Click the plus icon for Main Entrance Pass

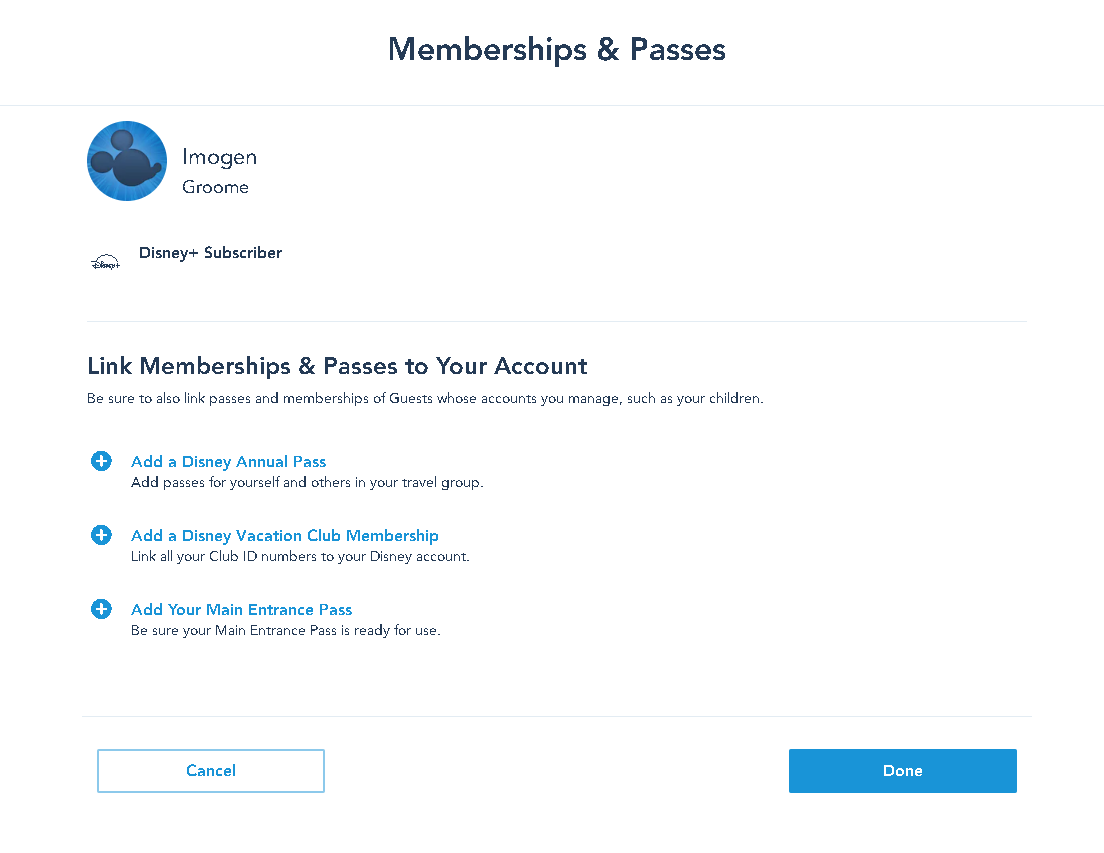[101, 609]
